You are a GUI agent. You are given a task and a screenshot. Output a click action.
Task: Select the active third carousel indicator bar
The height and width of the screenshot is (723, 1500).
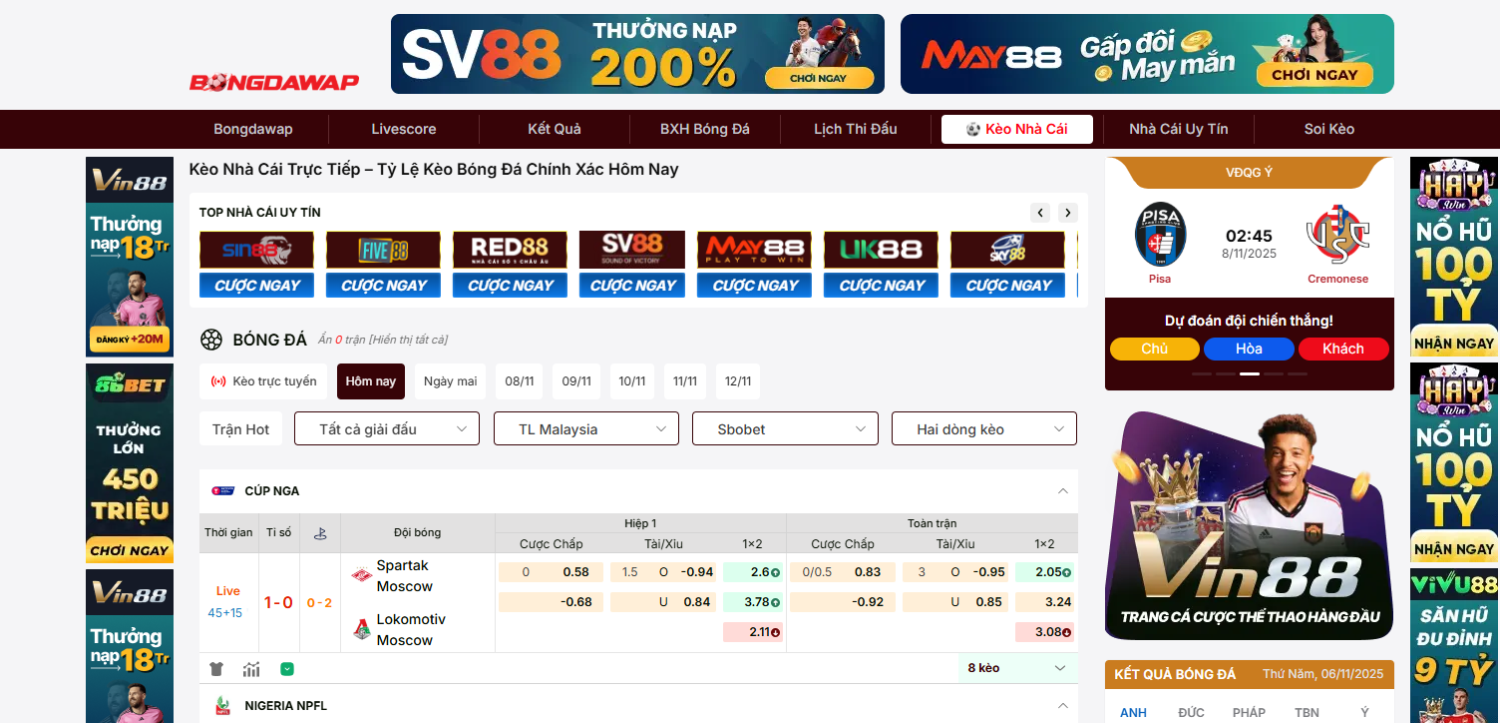click(1249, 374)
